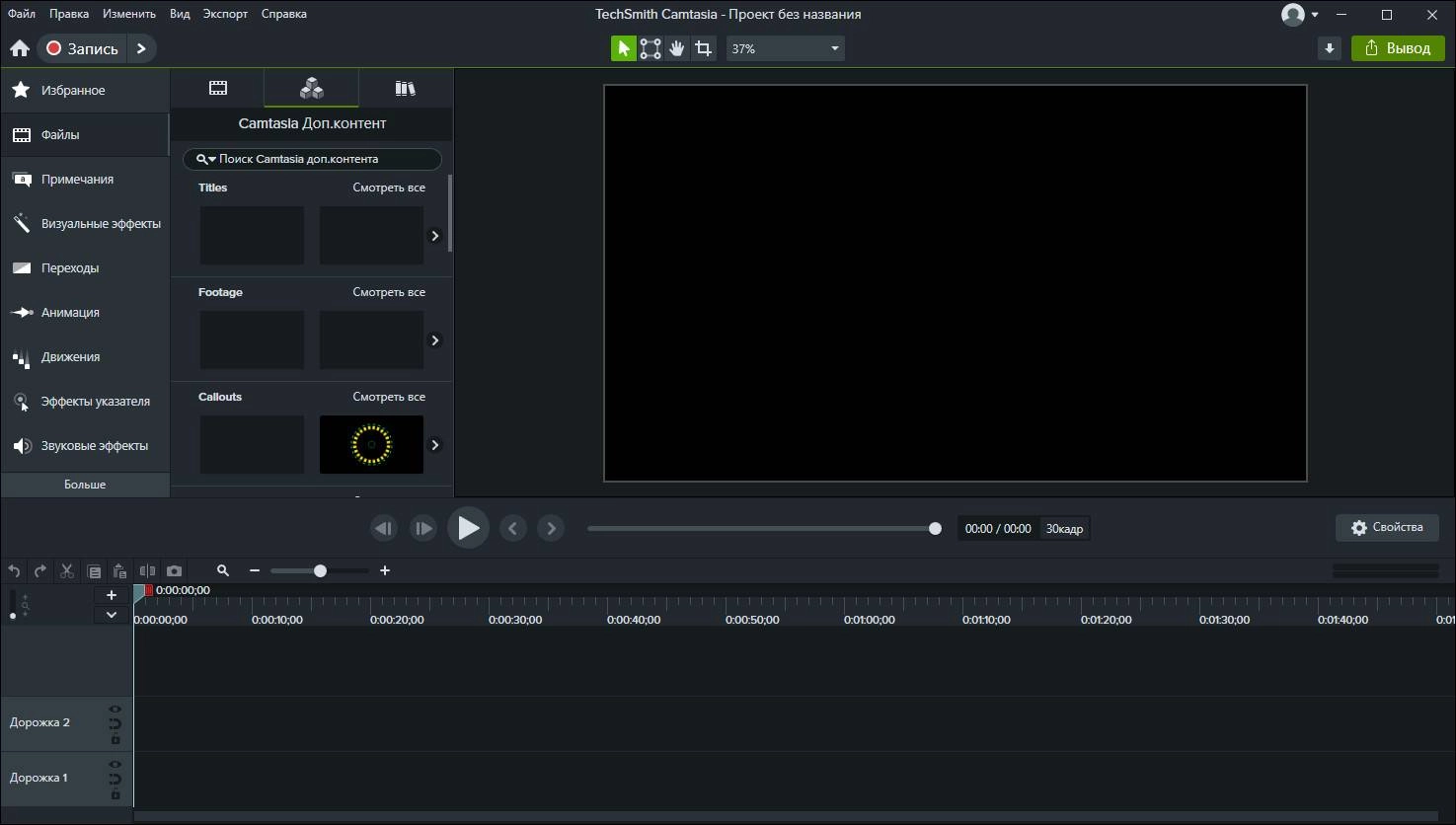Add a new track with plus button
Screen dimensions: 1456x825
[x=112, y=595]
